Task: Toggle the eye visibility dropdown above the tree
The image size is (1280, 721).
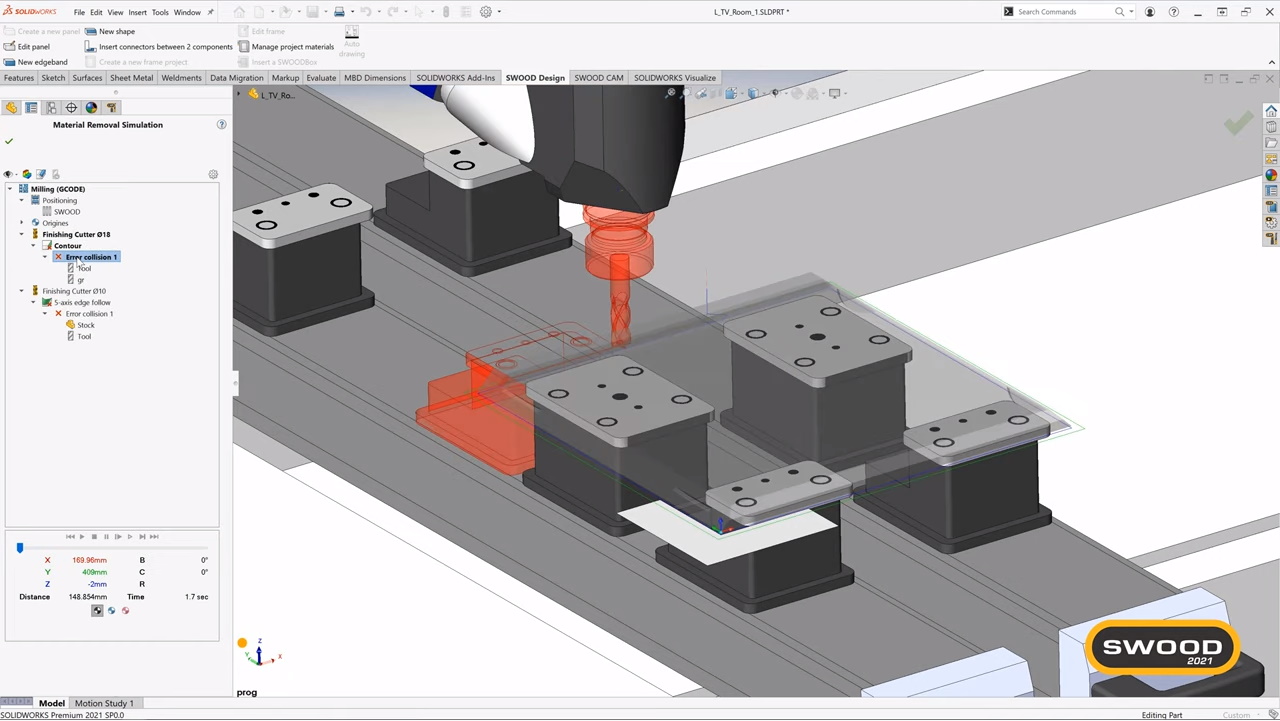Action: point(9,174)
